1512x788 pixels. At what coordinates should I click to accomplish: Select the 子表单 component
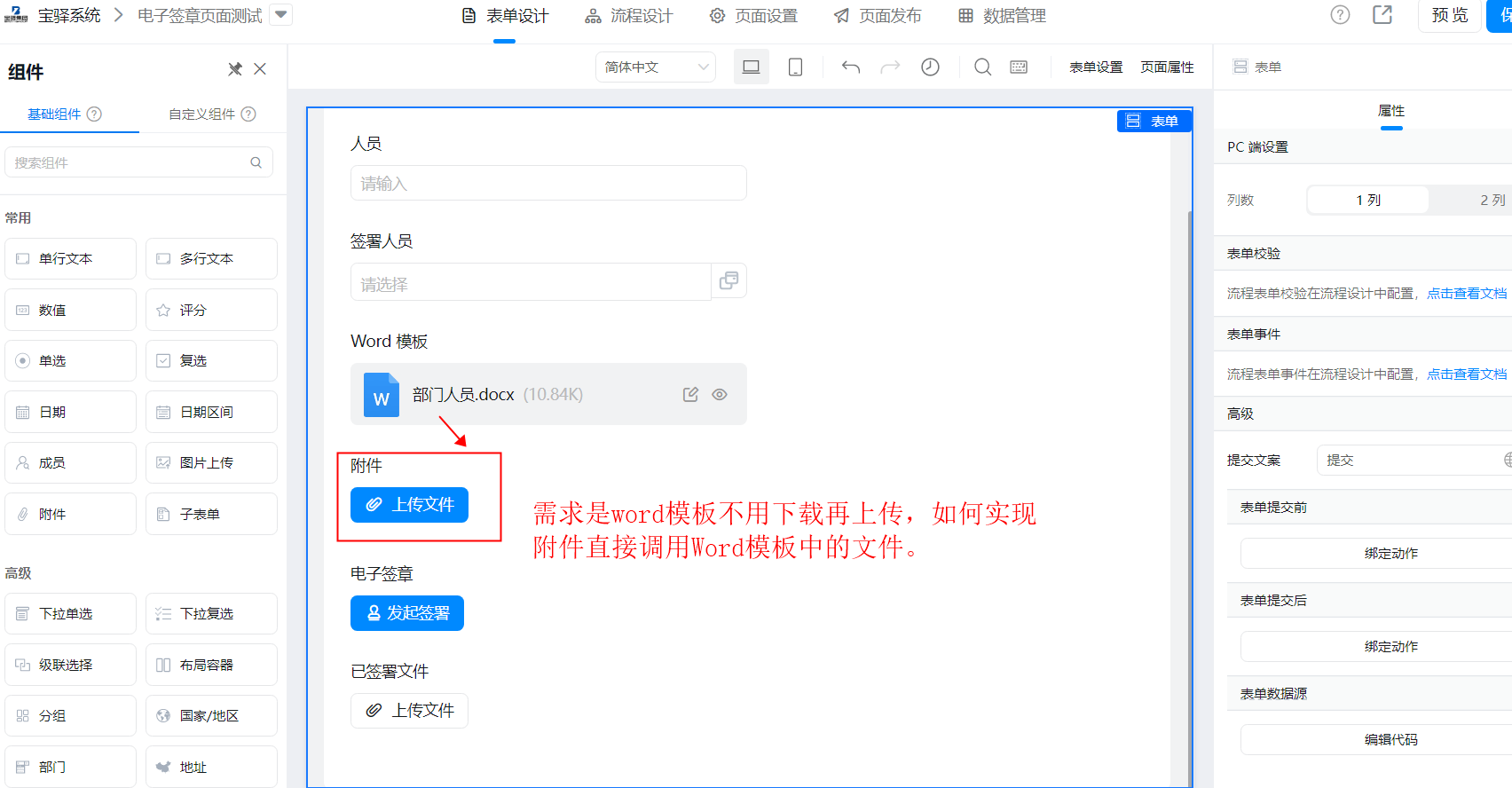pos(211,514)
